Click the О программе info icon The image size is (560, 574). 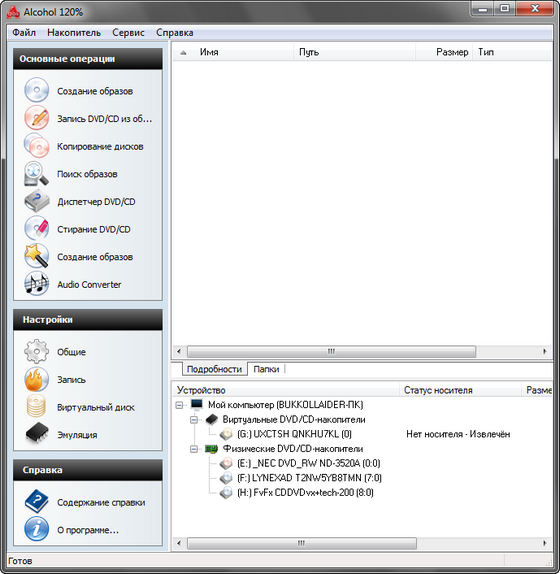[36, 529]
